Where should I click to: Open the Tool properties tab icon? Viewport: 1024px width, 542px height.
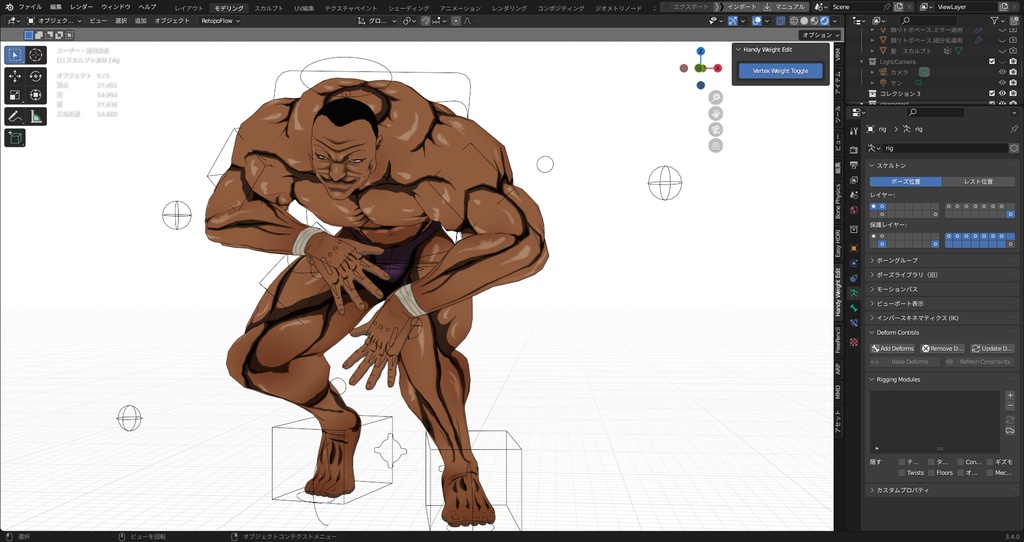[854, 131]
